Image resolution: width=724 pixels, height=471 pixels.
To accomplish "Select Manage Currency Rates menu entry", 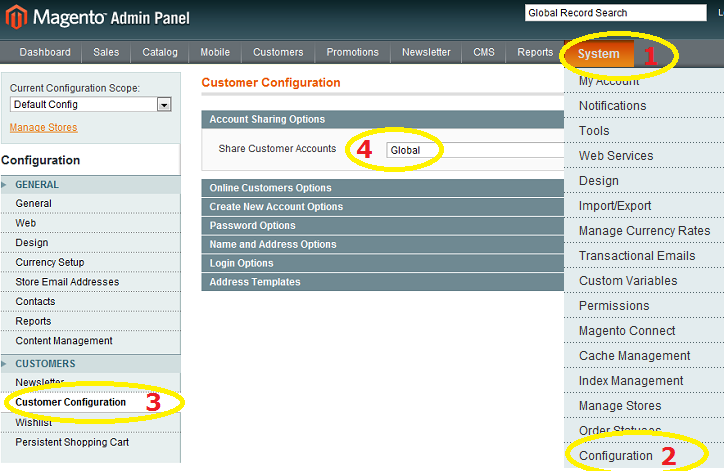I will tap(644, 230).
